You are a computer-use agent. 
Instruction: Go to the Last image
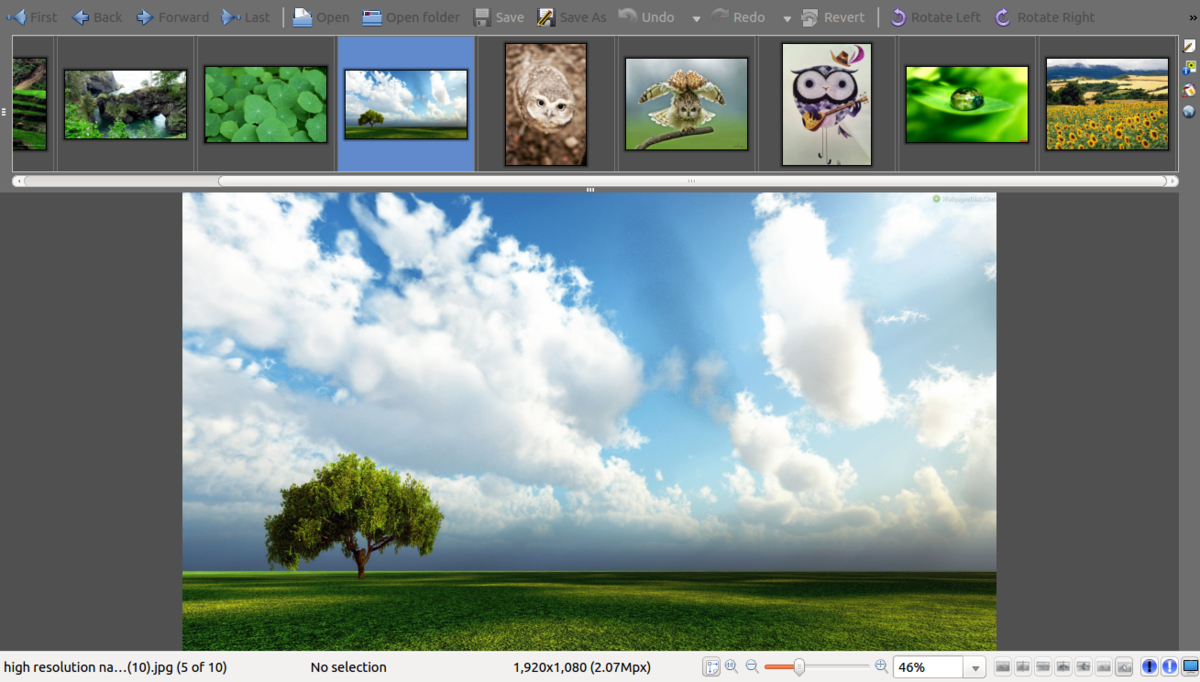(246, 17)
